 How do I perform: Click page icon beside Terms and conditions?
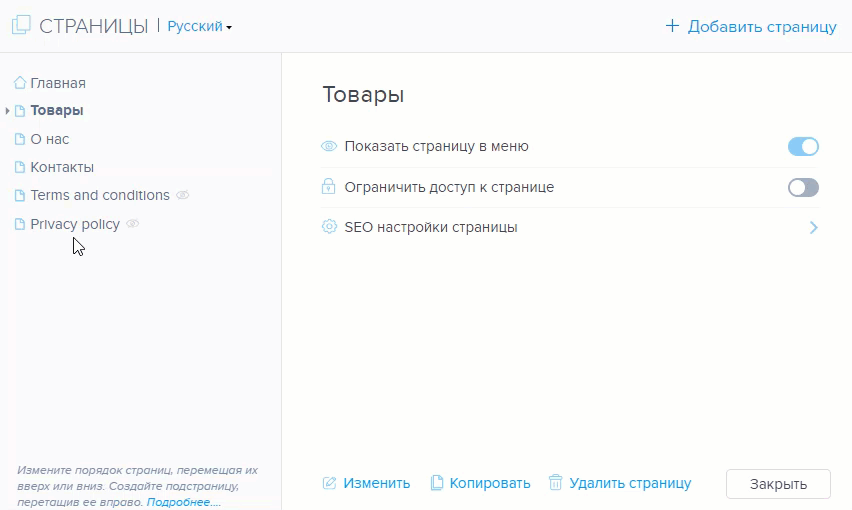coord(20,195)
